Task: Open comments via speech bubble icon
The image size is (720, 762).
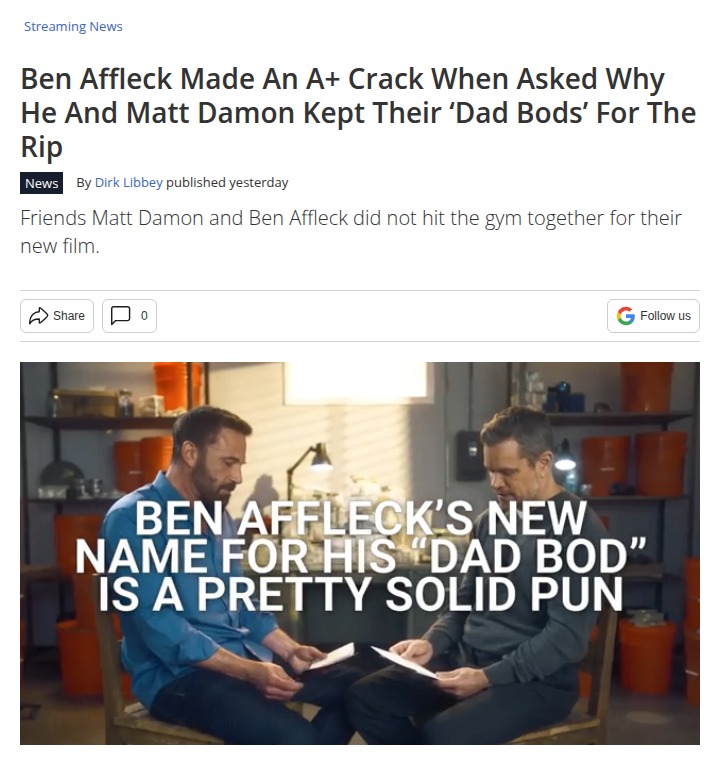Action: pyautogui.click(x=120, y=316)
